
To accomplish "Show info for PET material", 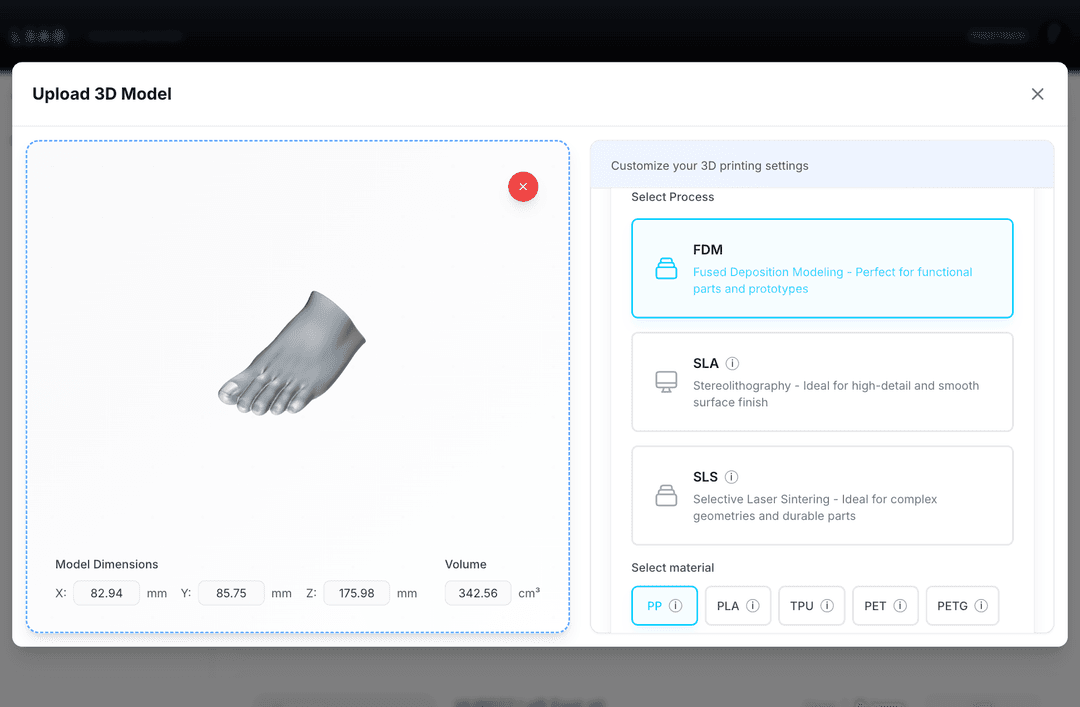I will point(899,606).
